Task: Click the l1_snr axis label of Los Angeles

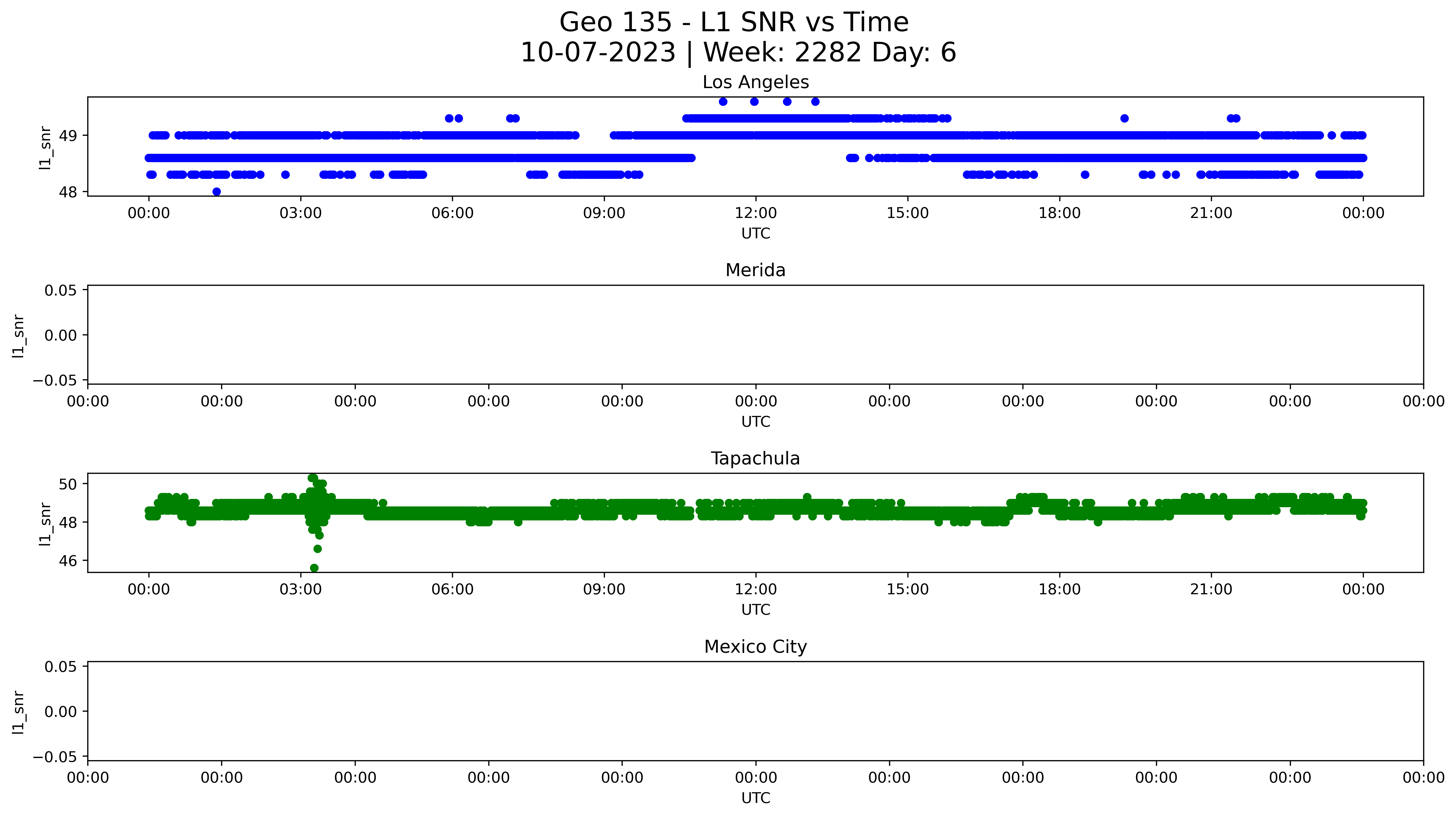Action: tap(45, 147)
